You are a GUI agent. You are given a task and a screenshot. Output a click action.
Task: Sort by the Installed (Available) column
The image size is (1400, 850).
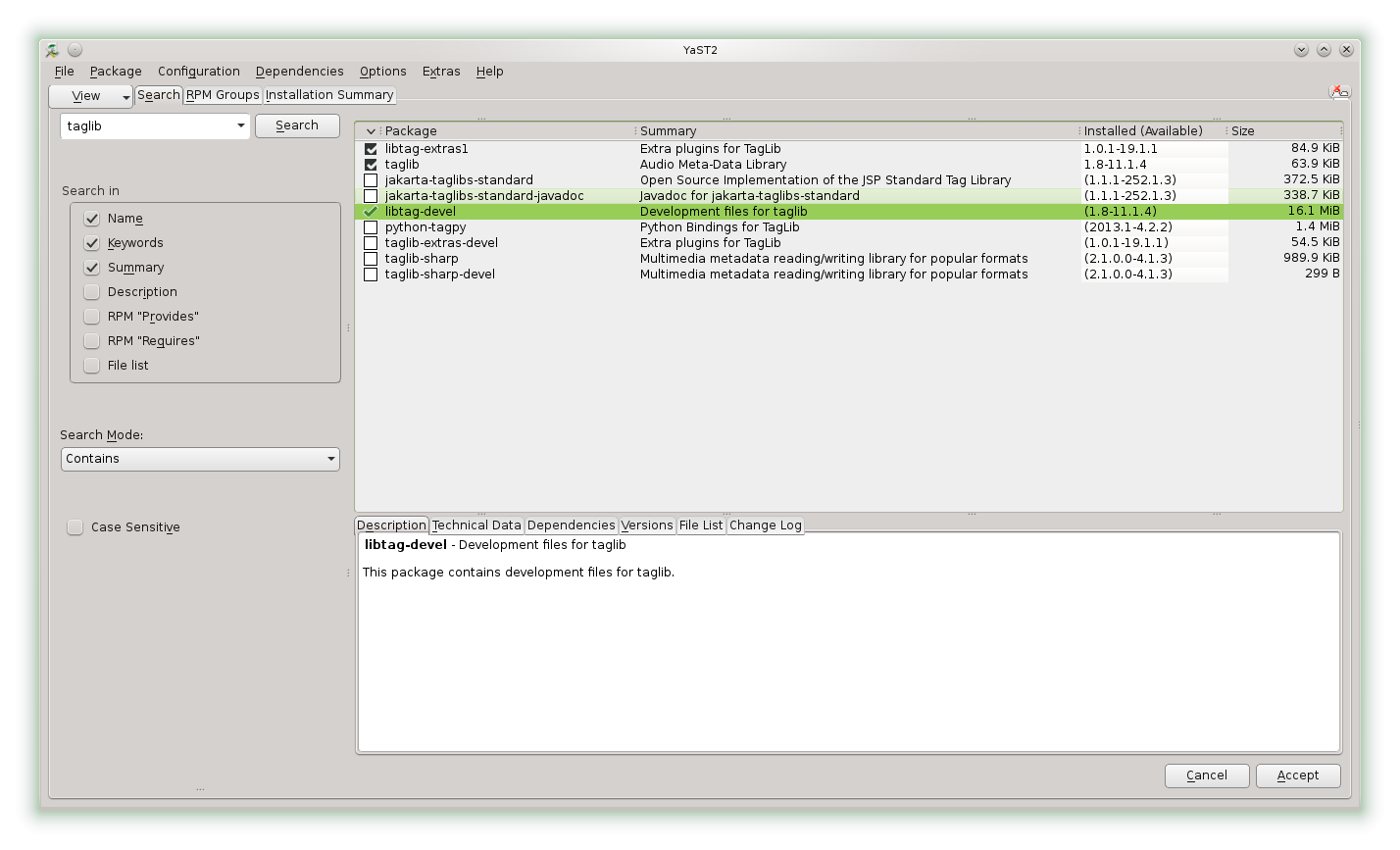[1153, 131]
